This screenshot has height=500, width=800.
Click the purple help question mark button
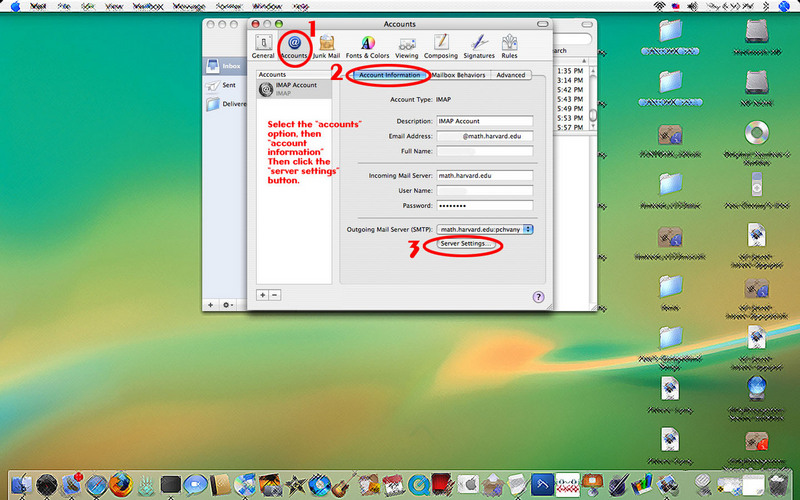tap(538, 296)
